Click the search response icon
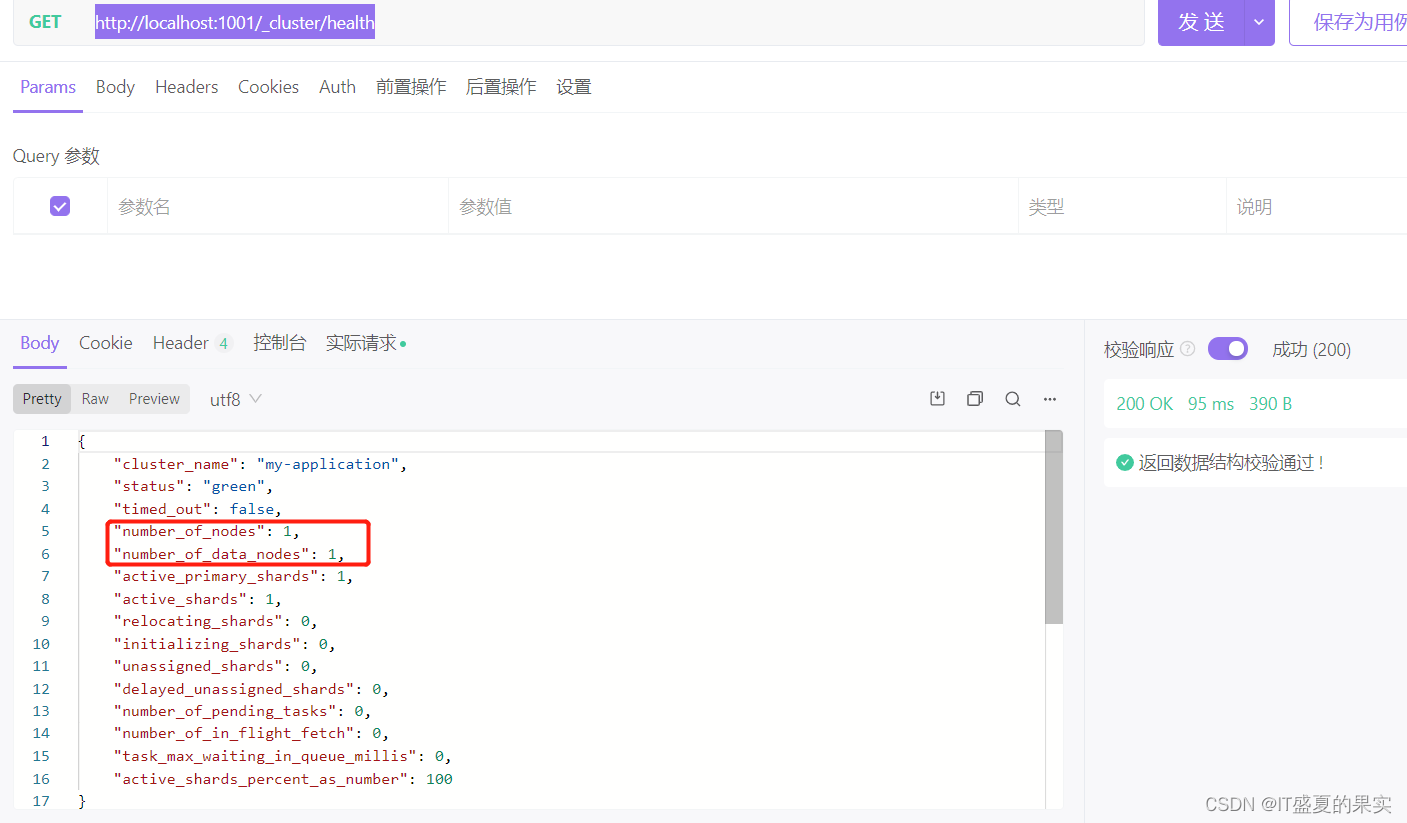This screenshot has width=1407, height=823. point(1013,399)
